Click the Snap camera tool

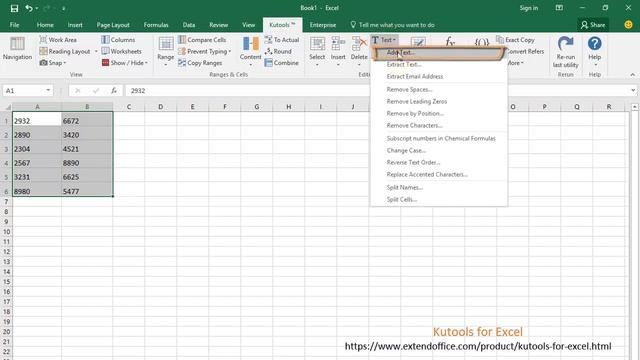53,63
